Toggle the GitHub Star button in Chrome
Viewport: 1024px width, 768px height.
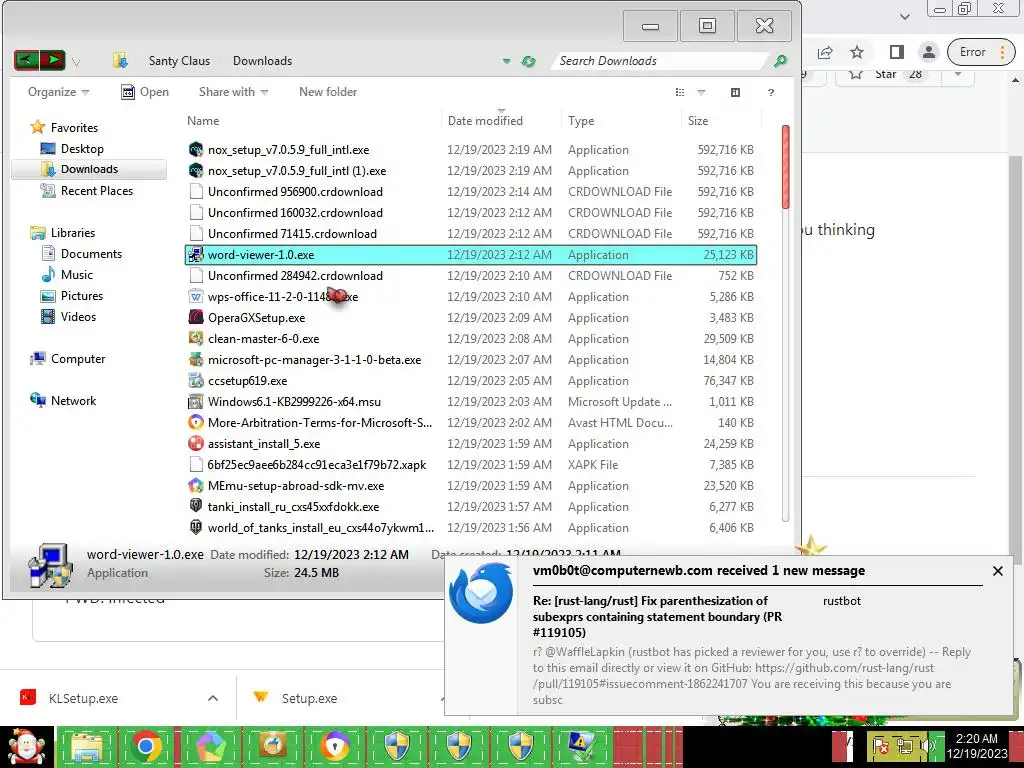[886, 74]
